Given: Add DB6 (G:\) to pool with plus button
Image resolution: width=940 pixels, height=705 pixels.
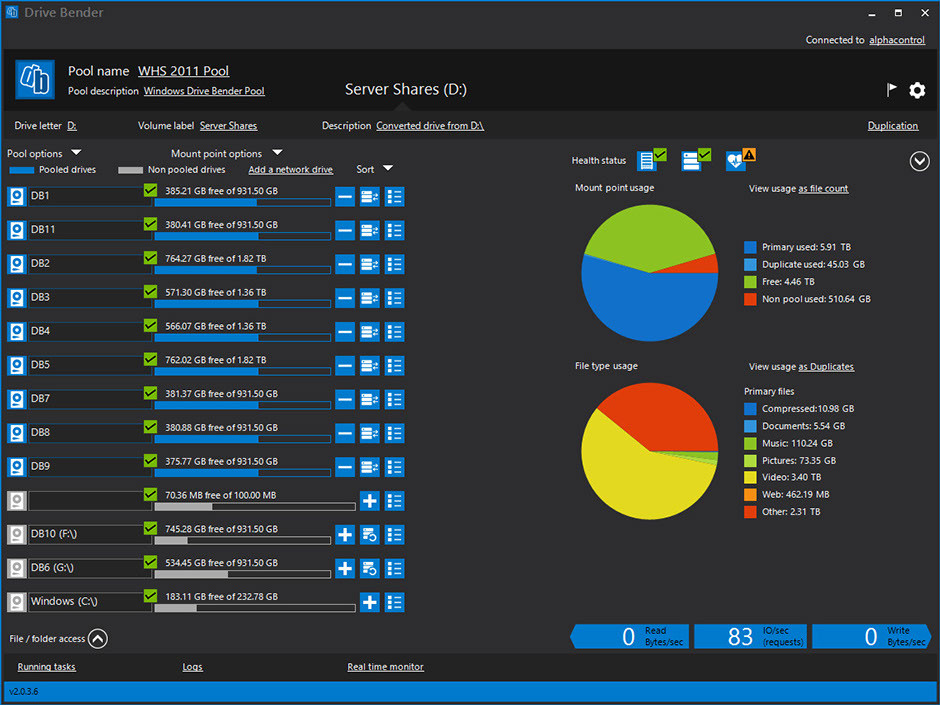Looking at the screenshot, I should [x=345, y=568].
